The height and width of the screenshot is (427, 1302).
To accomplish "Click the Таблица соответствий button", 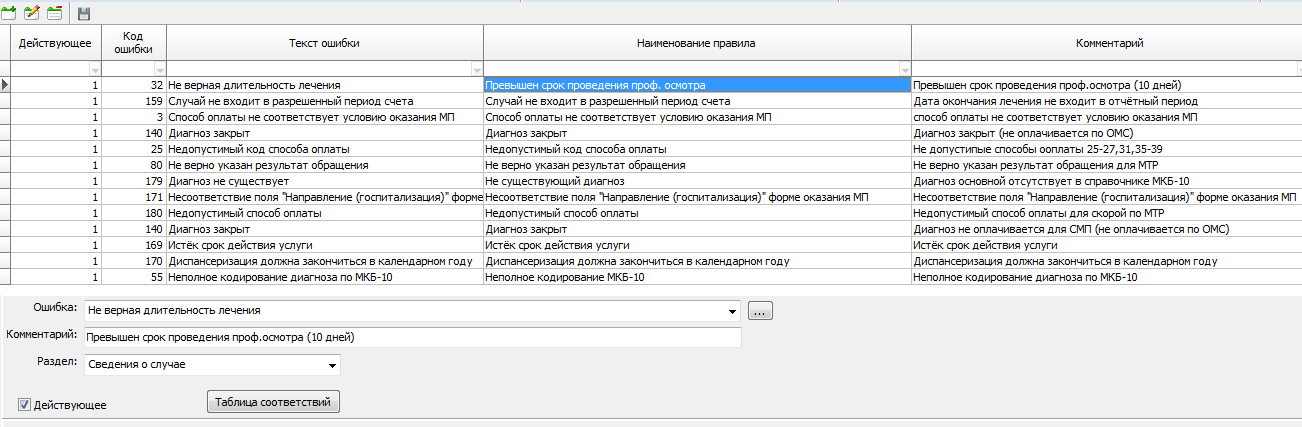I will pyautogui.click(x=273, y=402).
